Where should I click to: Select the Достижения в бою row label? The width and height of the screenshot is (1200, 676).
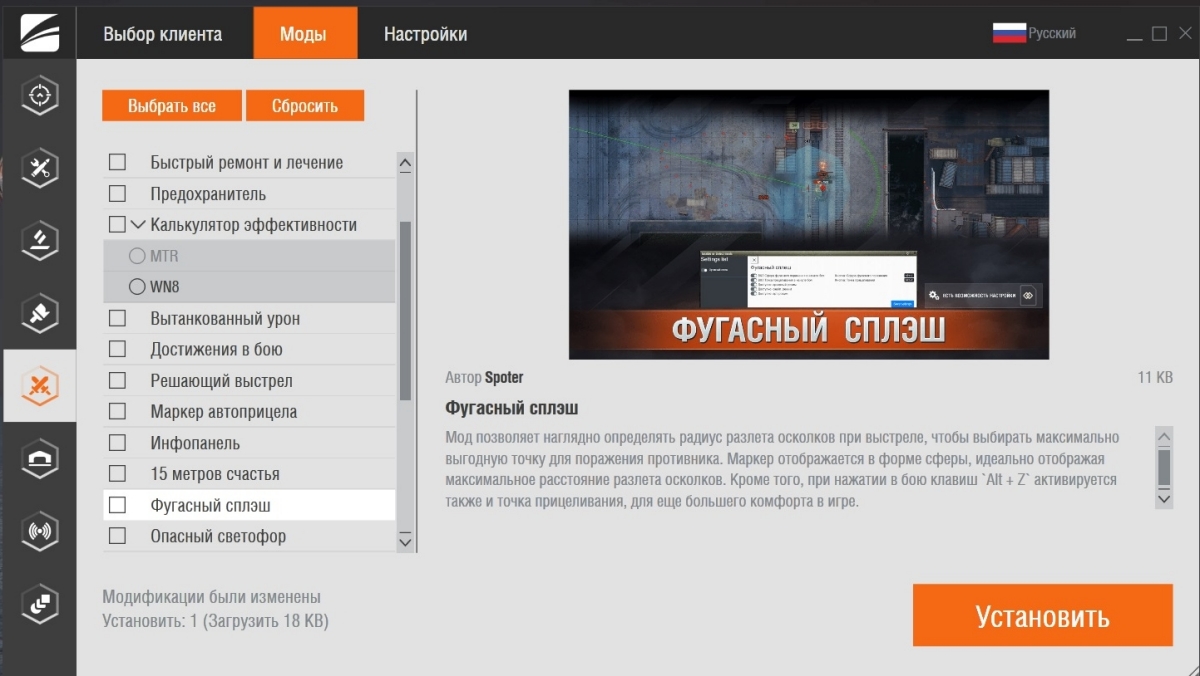click(216, 349)
